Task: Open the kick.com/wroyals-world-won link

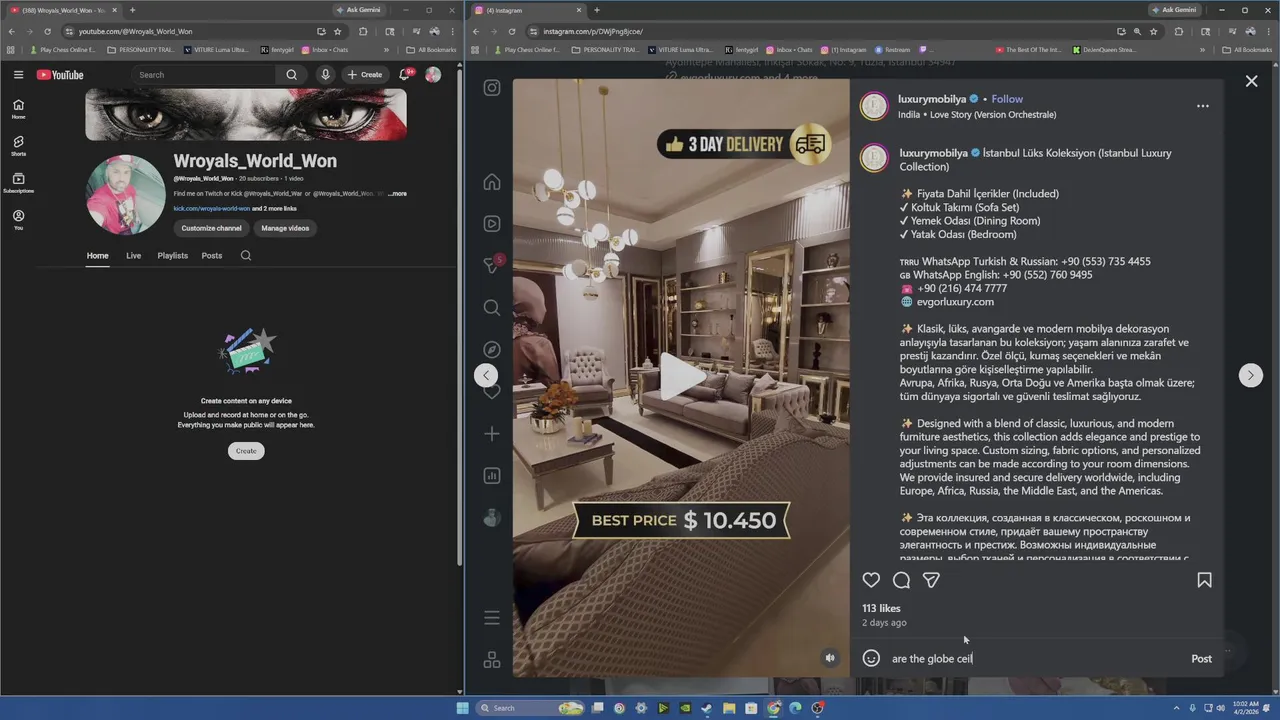Action: click(212, 209)
